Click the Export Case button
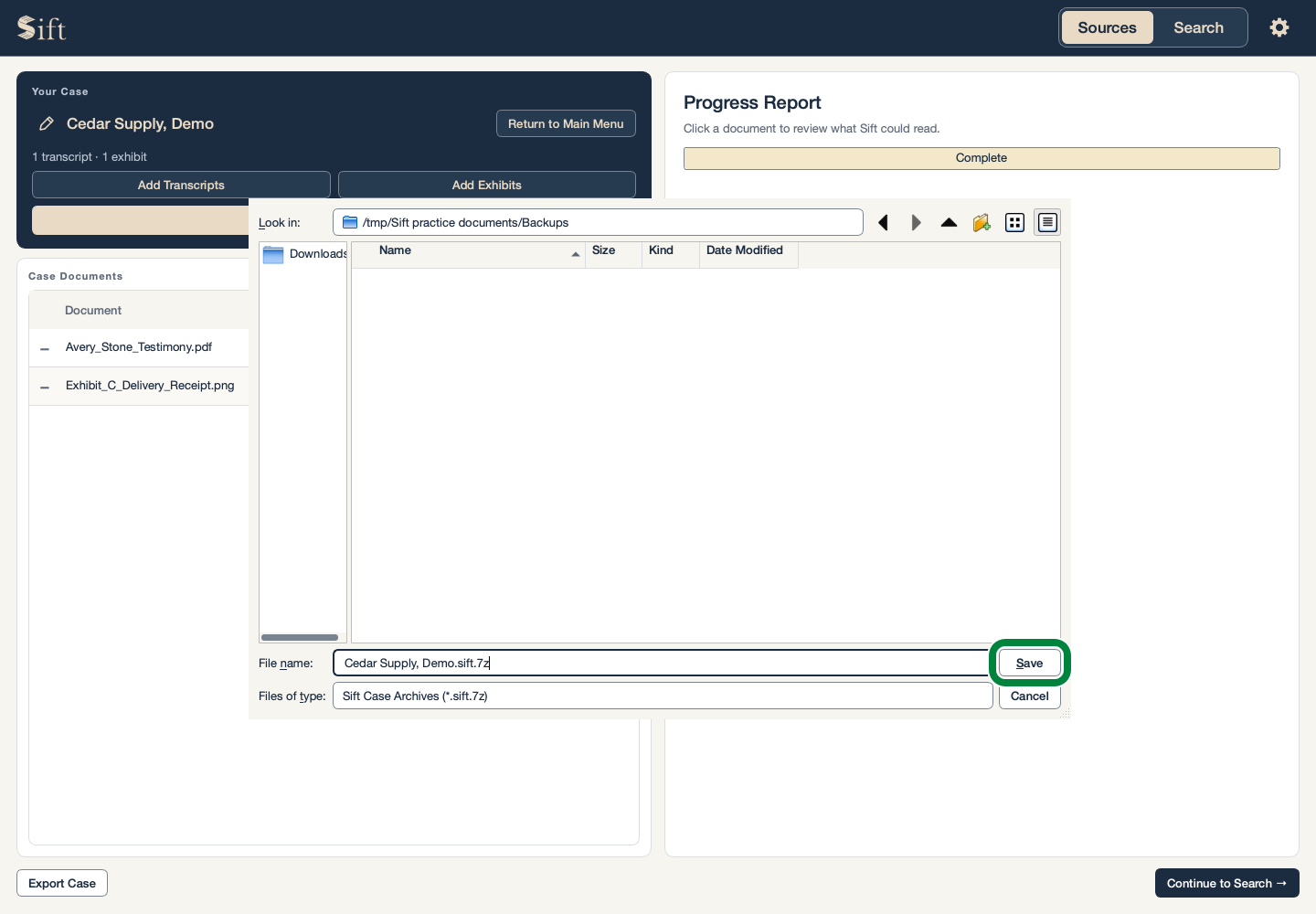This screenshot has width=1316, height=914. pos(62,883)
